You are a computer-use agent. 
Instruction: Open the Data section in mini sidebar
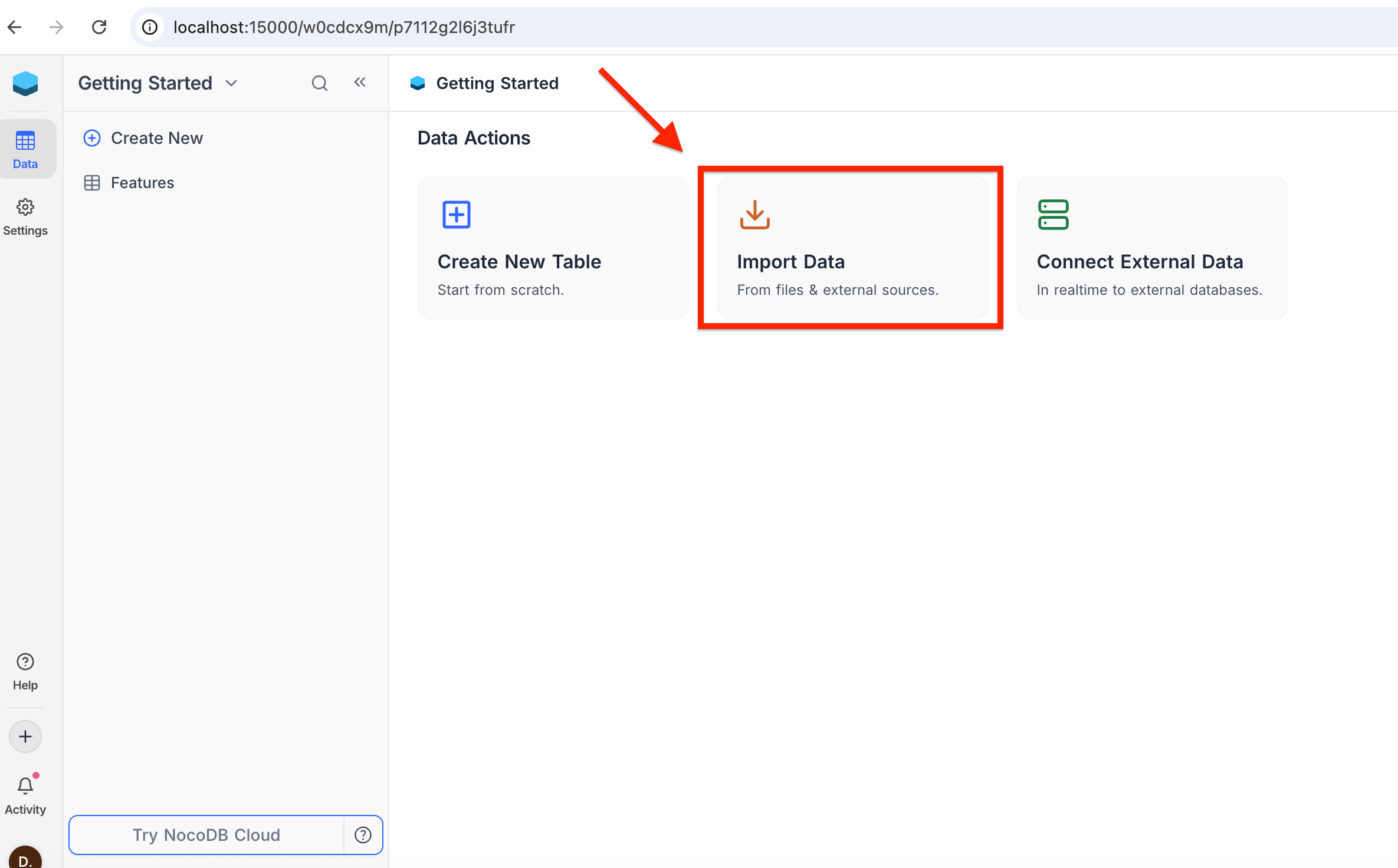[x=25, y=150]
